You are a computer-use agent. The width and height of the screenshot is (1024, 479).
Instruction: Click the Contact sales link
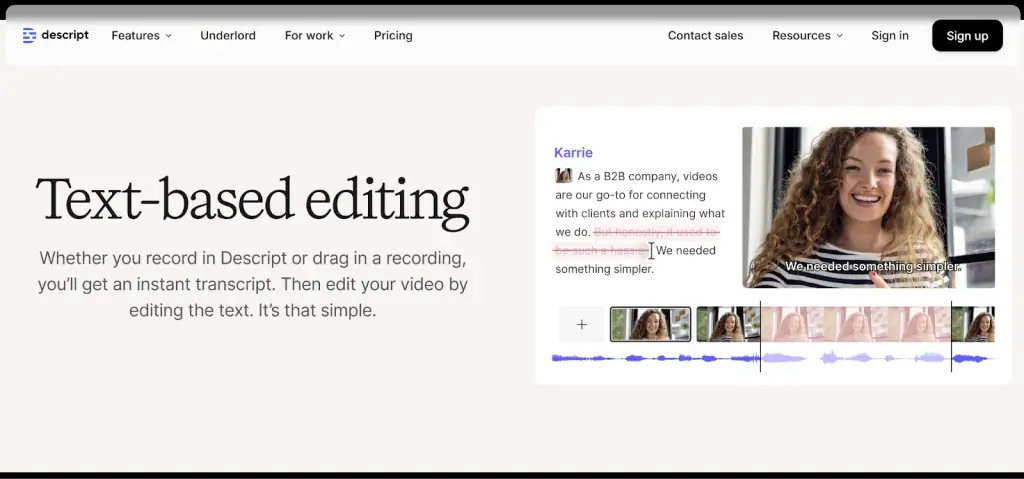point(705,36)
